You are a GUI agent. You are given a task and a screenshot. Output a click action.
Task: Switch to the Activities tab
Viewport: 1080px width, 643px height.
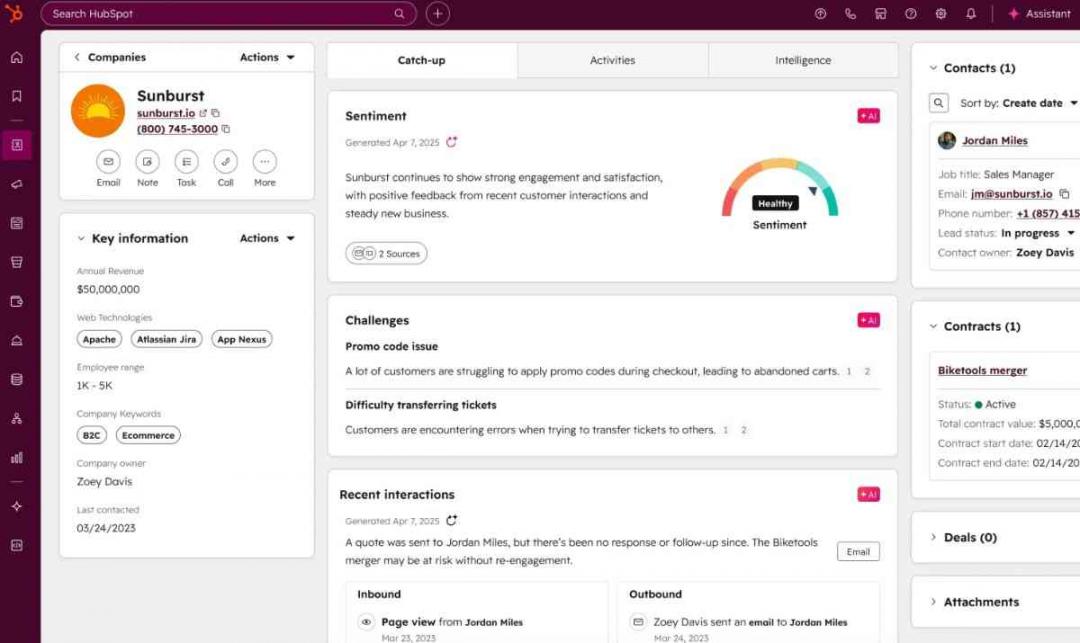coord(612,60)
